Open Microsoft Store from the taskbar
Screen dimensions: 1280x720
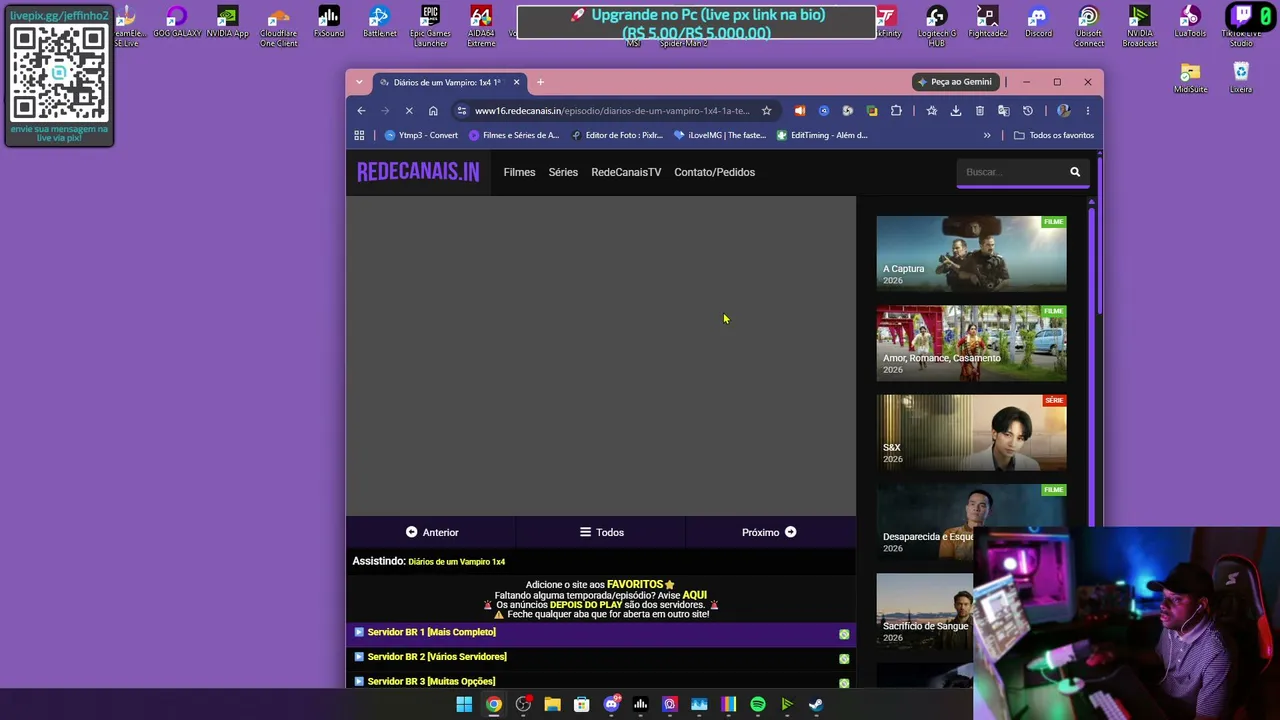pyautogui.click(x=581, y=705)
